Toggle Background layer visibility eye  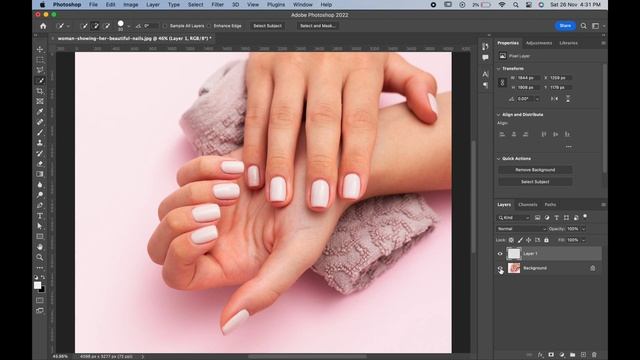pos(500,268)
